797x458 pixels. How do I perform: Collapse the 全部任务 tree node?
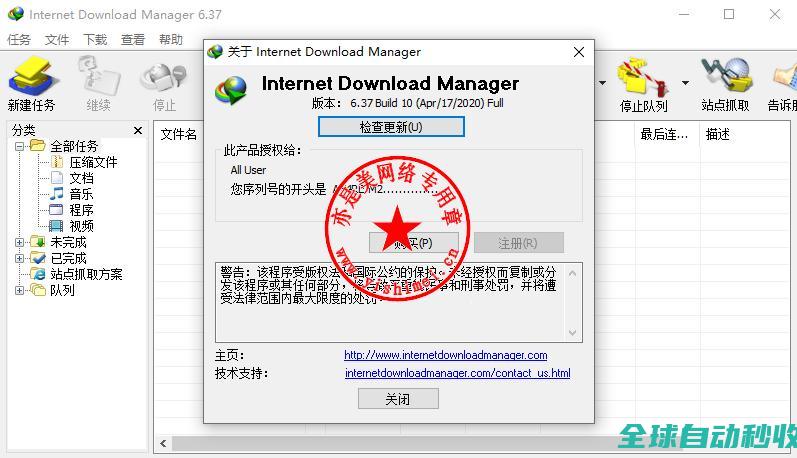20,146
